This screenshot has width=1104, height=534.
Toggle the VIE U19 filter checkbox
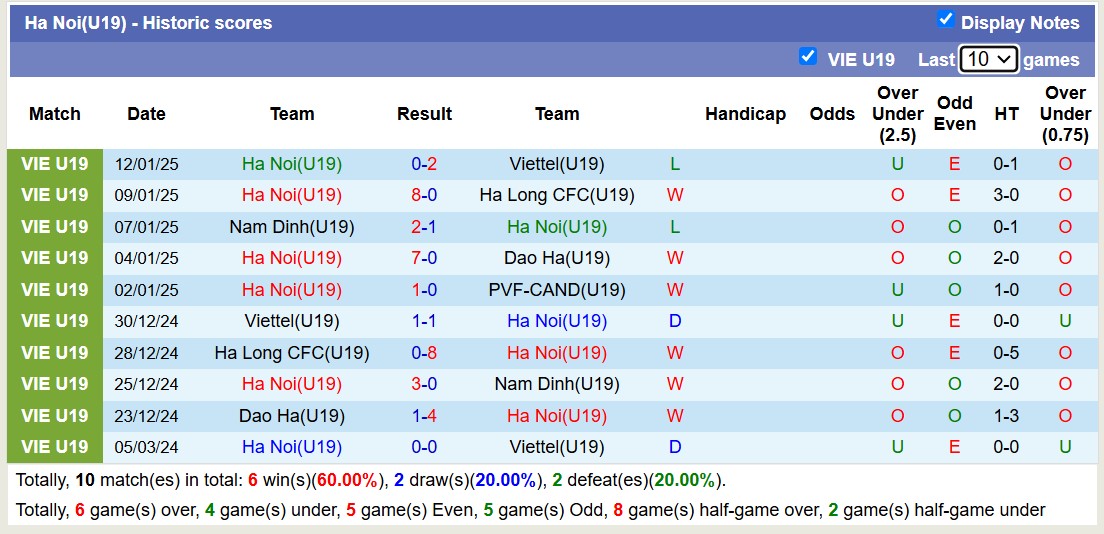(808, 56)
